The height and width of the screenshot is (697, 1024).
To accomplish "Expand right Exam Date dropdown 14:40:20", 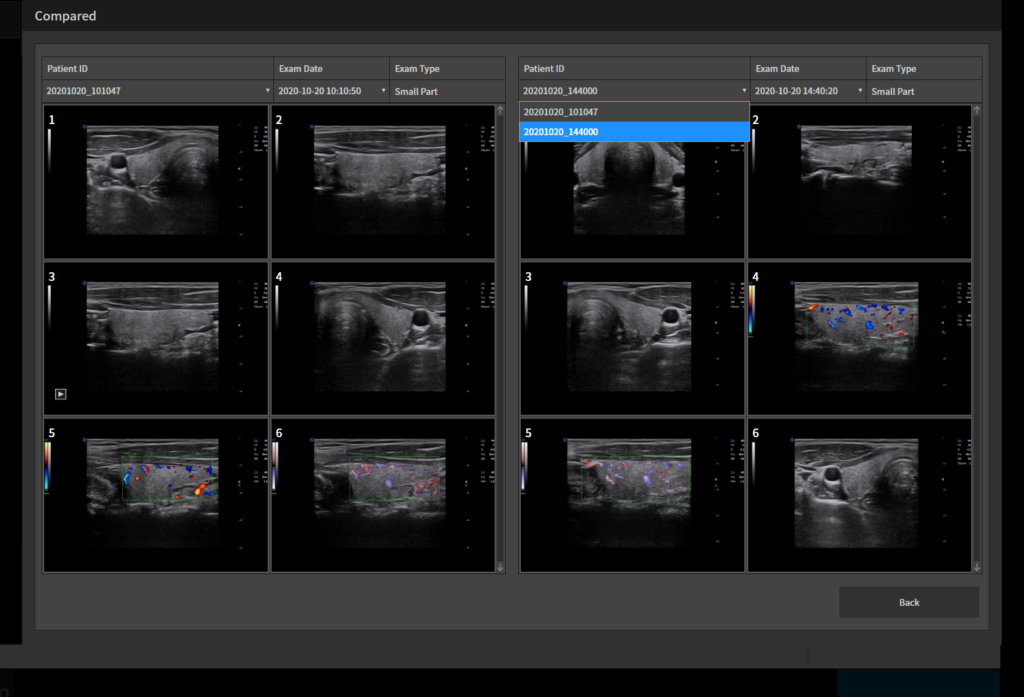I will [x=808, y=91].
